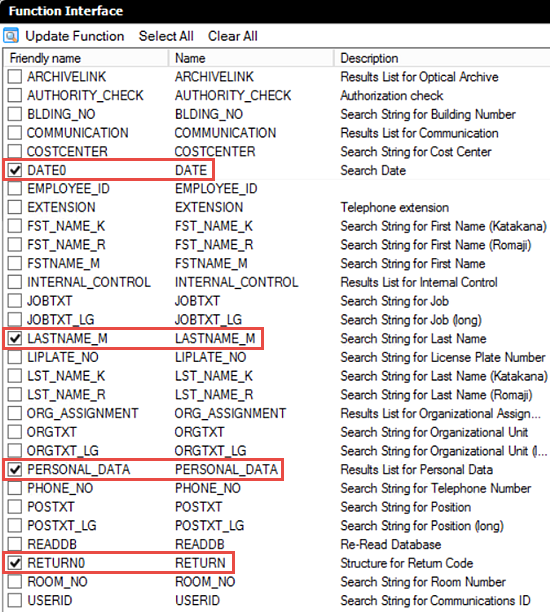
Task: Click Clear All in the toolbar
Action: pos(233,36)
